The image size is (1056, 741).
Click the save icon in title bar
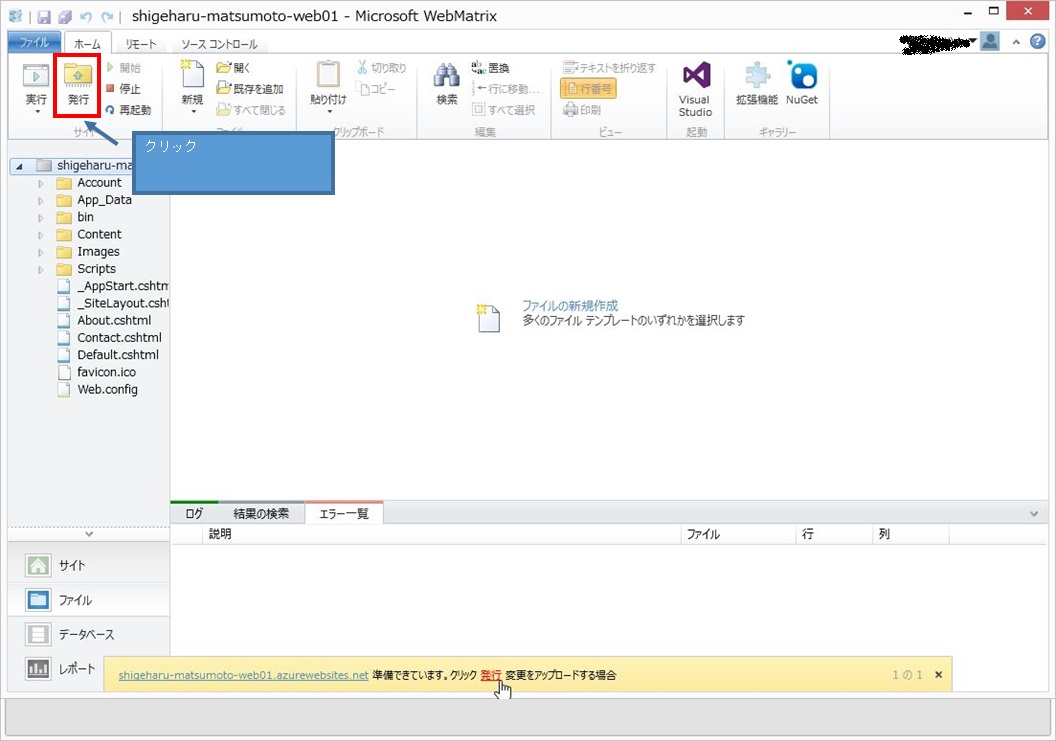pos(44,17)
